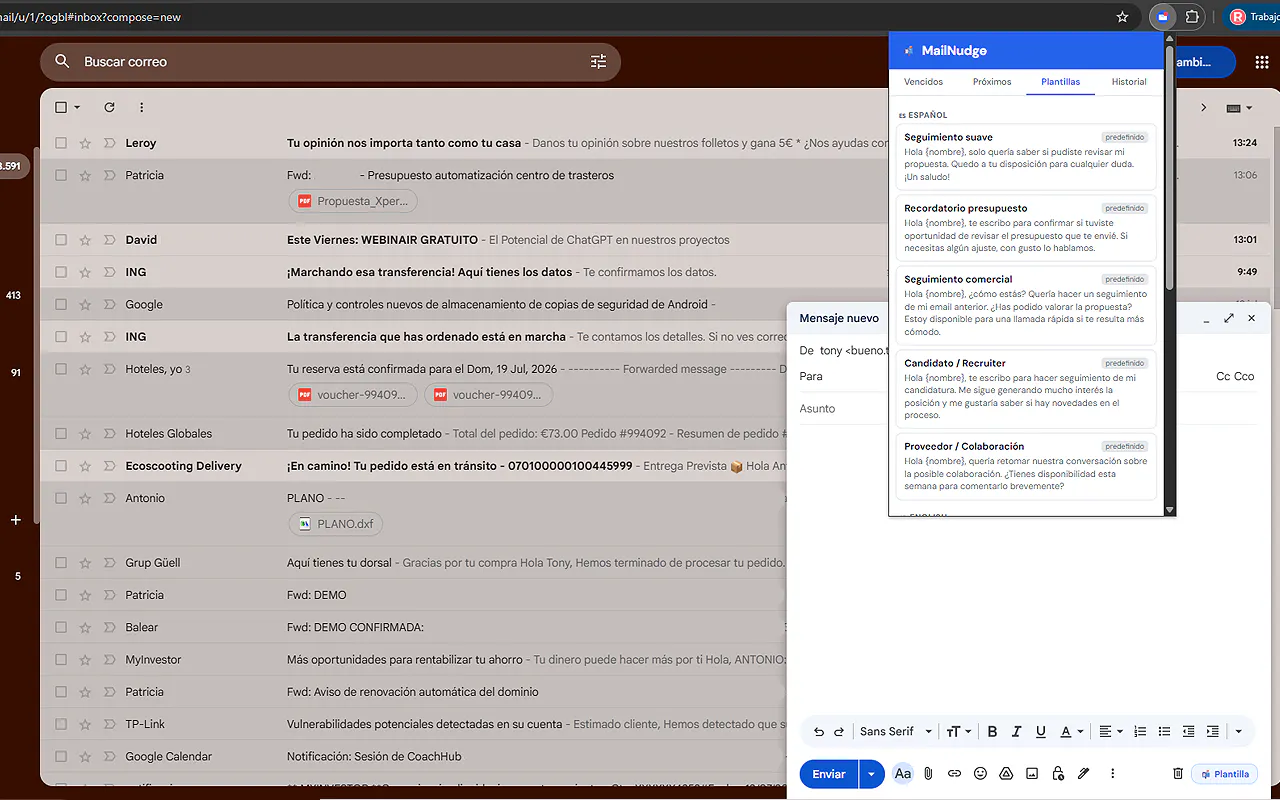Image resolution: width=1280 pixels, height=800 pixels.
Task: Insert a photo with the image icon
Action: [1032, 774]
